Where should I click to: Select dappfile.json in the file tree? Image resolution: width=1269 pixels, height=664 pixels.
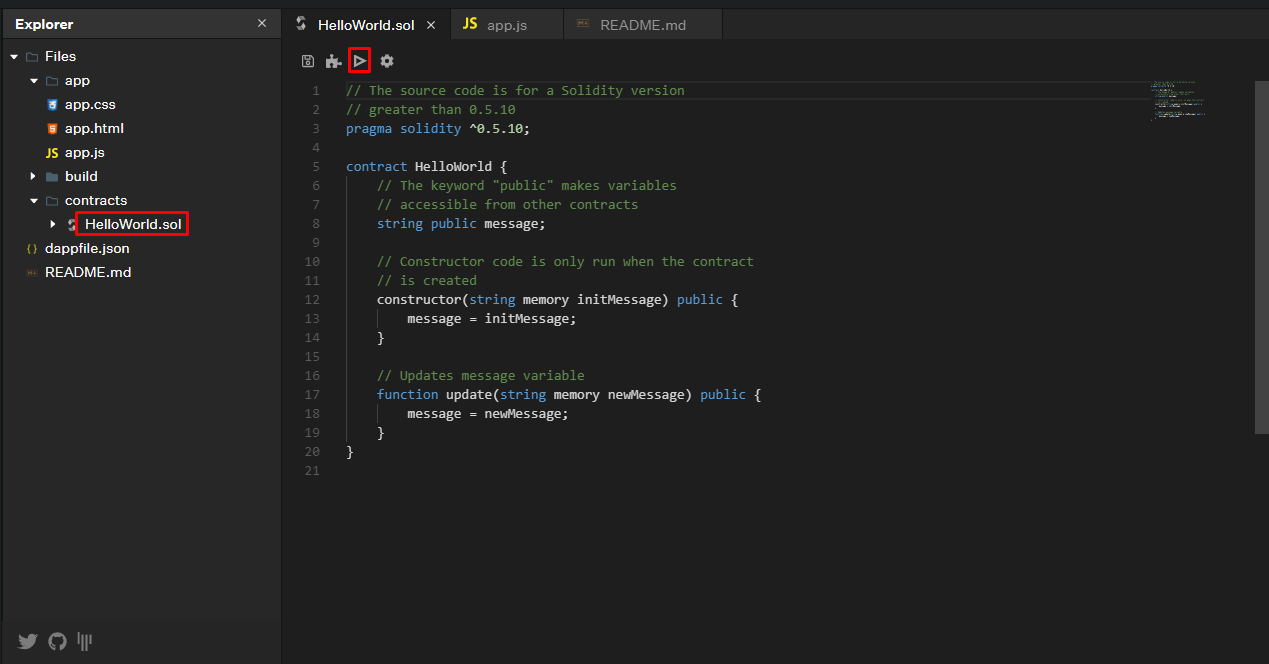(x=87, y=249)
